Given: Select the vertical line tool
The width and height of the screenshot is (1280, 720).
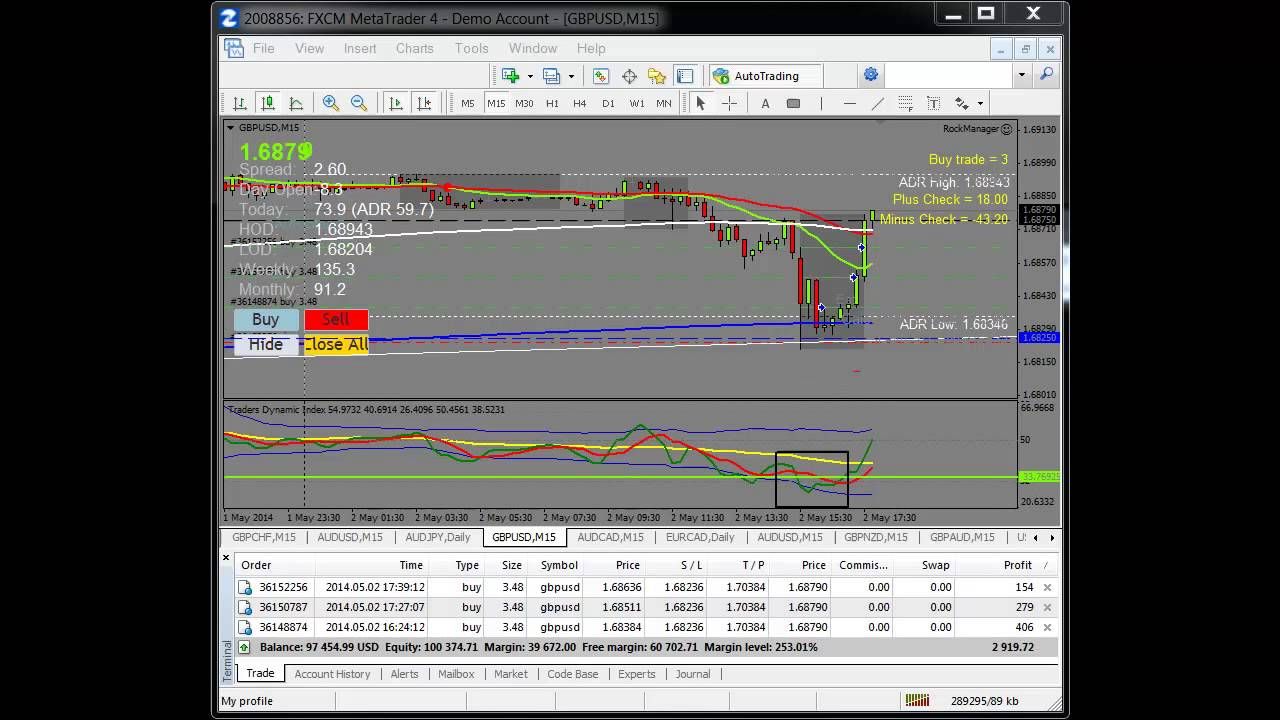Looking at the screenshot, I should pos(821,103).
